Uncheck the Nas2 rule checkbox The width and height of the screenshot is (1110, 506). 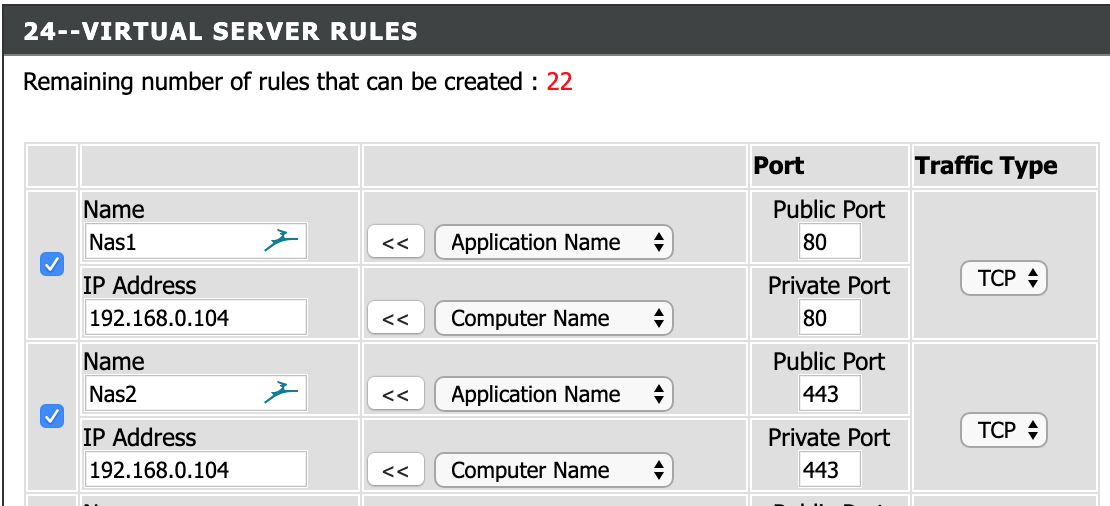(x=52, y=416)
